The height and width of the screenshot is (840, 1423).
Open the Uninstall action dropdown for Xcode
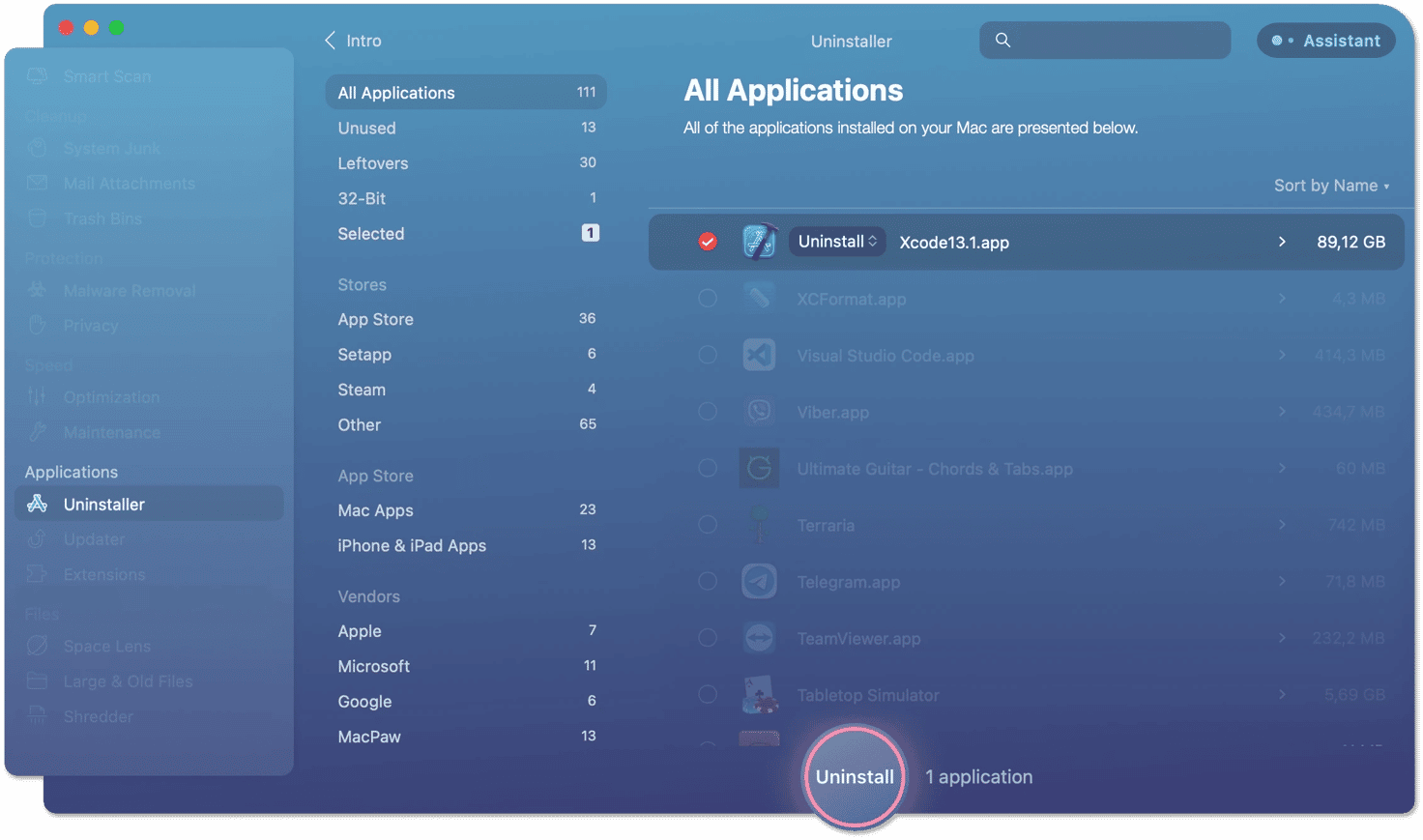click(837, 242)
